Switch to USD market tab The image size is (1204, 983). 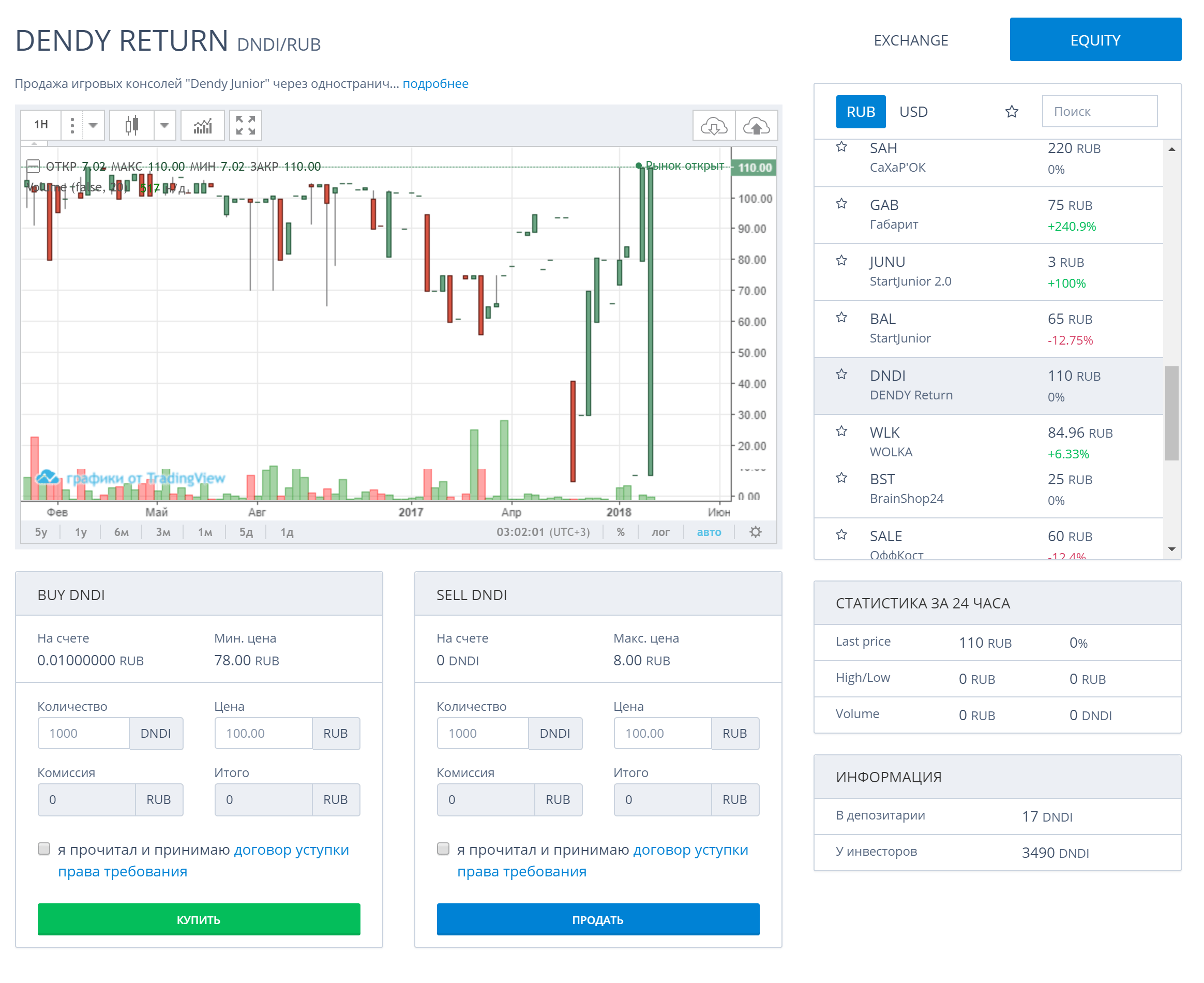coord(914,112)
